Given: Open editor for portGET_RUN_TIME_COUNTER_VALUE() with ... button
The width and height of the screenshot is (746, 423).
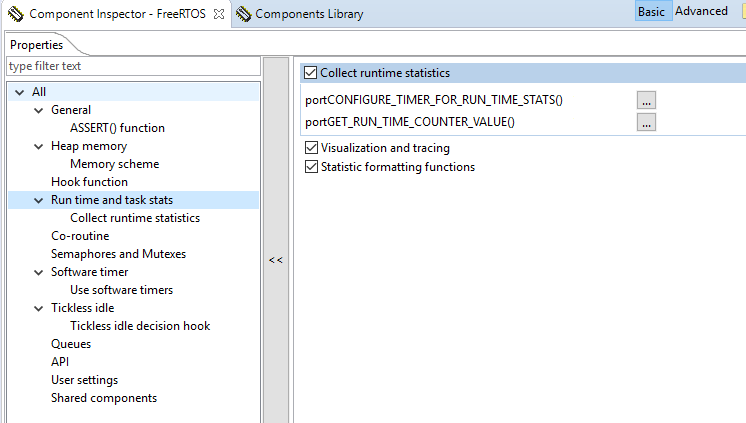Looking at the screenshot, I should pyautogui.click(x=646, y=122).
